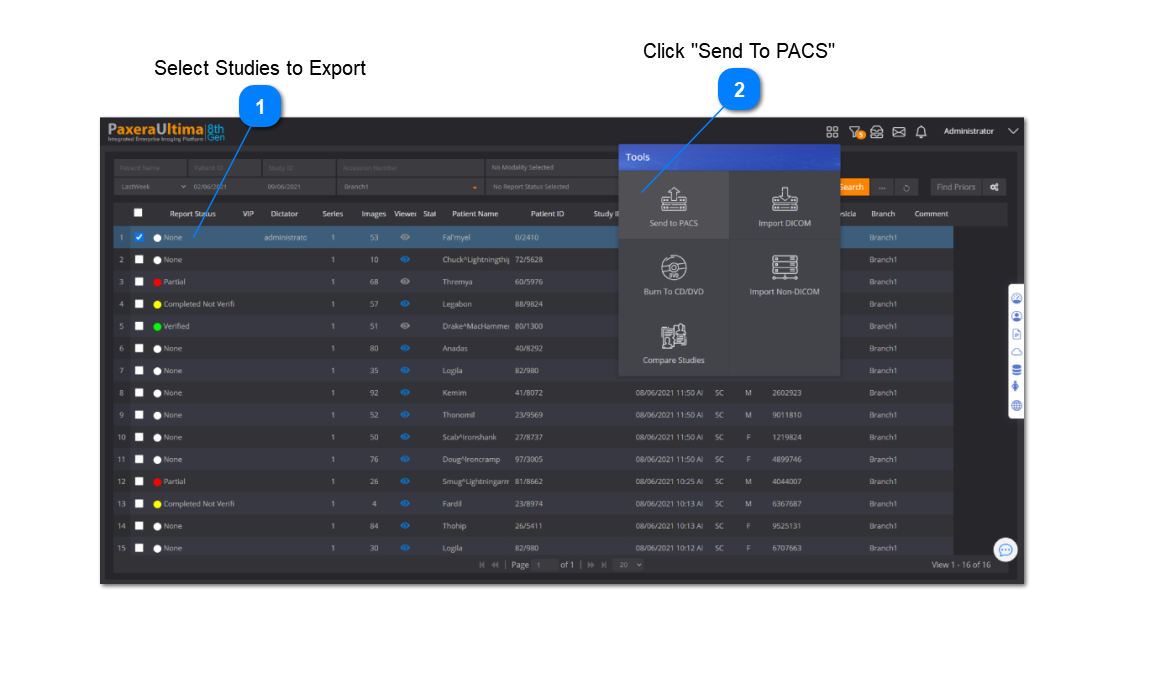1175x677 pixels.
Task: Open the mail envelope icon
Action: 899,132
